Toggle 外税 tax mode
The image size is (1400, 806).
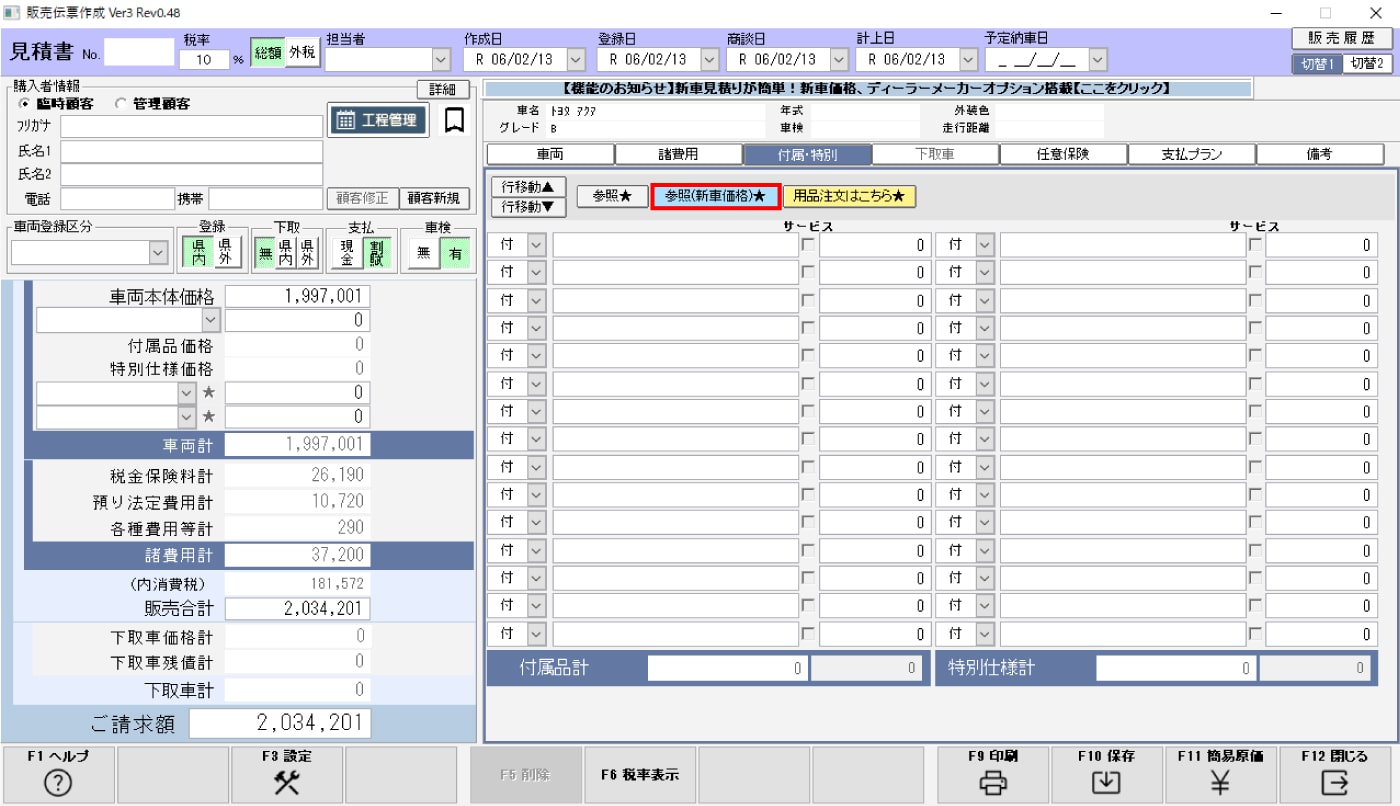tap(302, 54)
